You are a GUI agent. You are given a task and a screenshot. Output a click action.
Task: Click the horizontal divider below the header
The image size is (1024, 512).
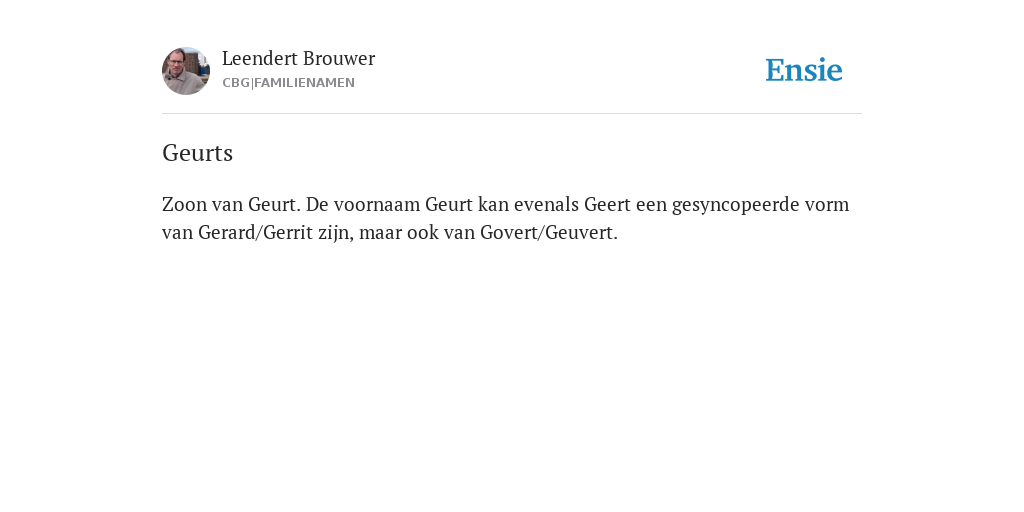tap(512, 114)
